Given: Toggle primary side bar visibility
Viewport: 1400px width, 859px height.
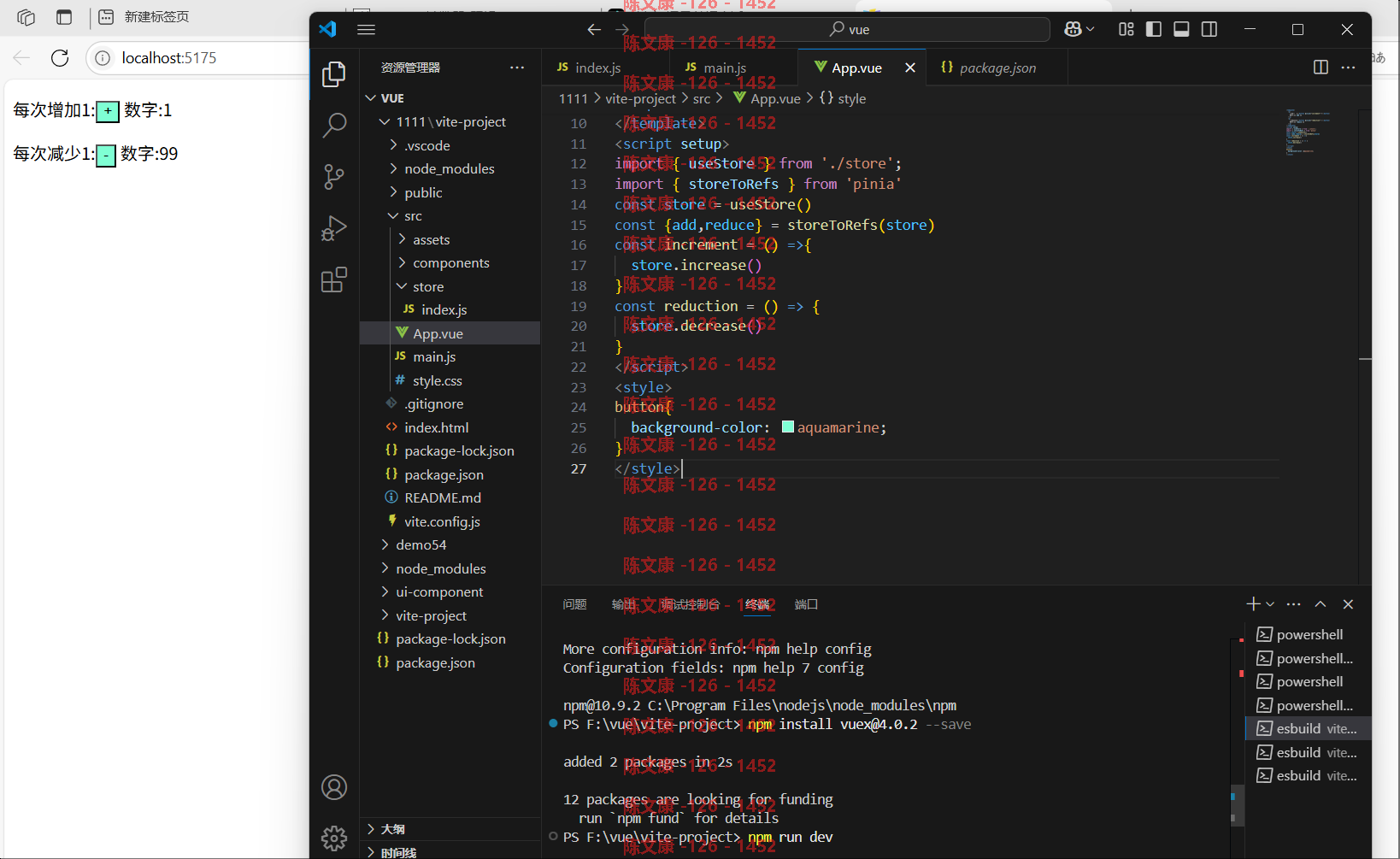Looking at the screenshot, I should click(1154, 29).
